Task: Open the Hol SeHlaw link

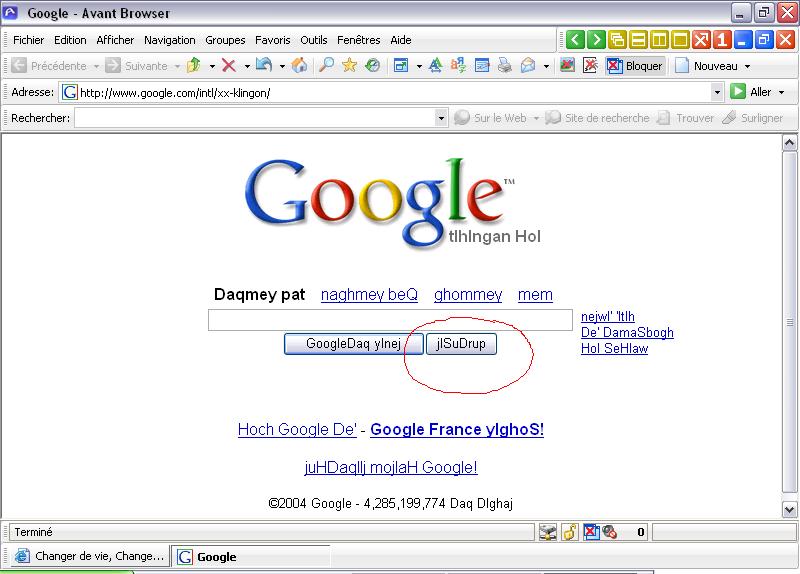Action: pyautogui.click(x=614, y=348)
